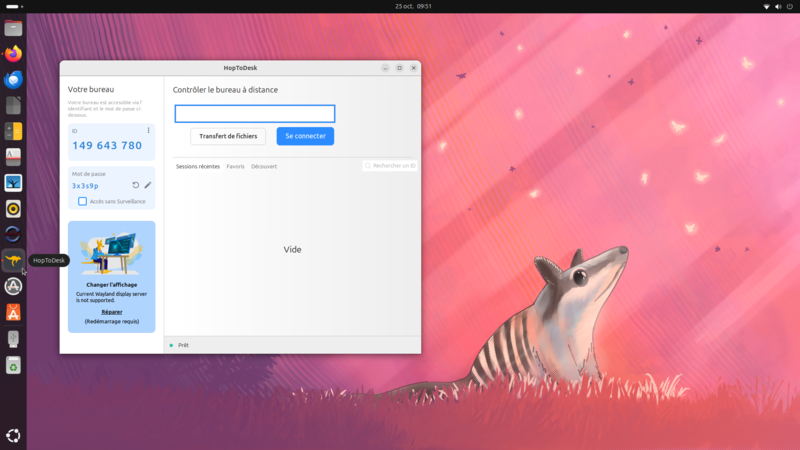Click the Prêt status text

point(183,345)
